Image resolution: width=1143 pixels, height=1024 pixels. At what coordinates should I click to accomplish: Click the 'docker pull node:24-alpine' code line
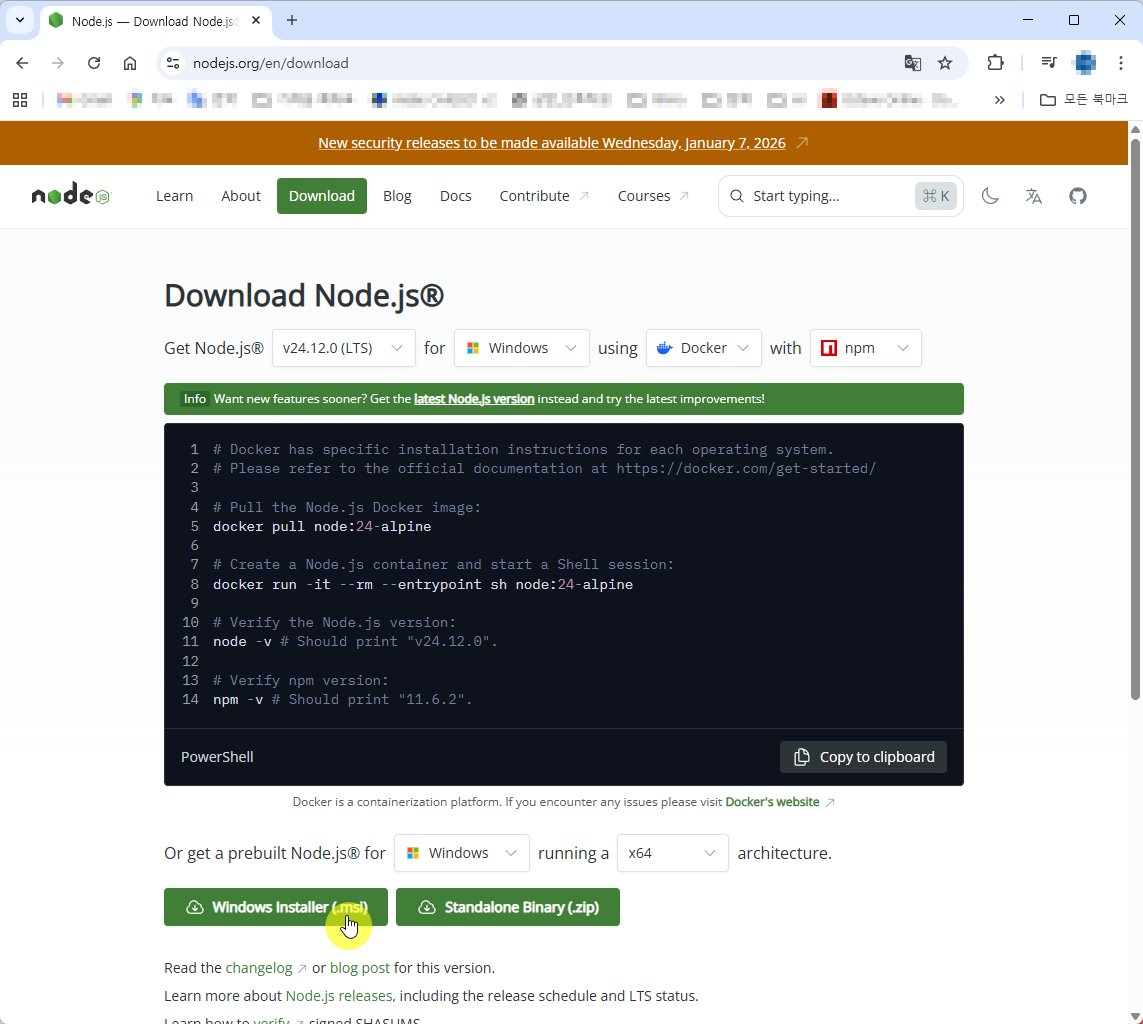pyautogui.click(x=321, y=526)
